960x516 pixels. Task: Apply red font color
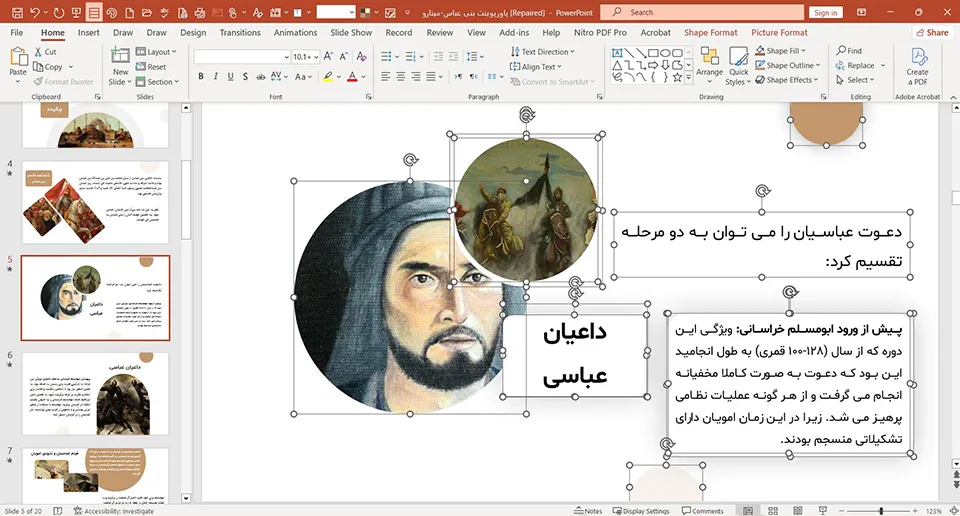click(352, 77)
